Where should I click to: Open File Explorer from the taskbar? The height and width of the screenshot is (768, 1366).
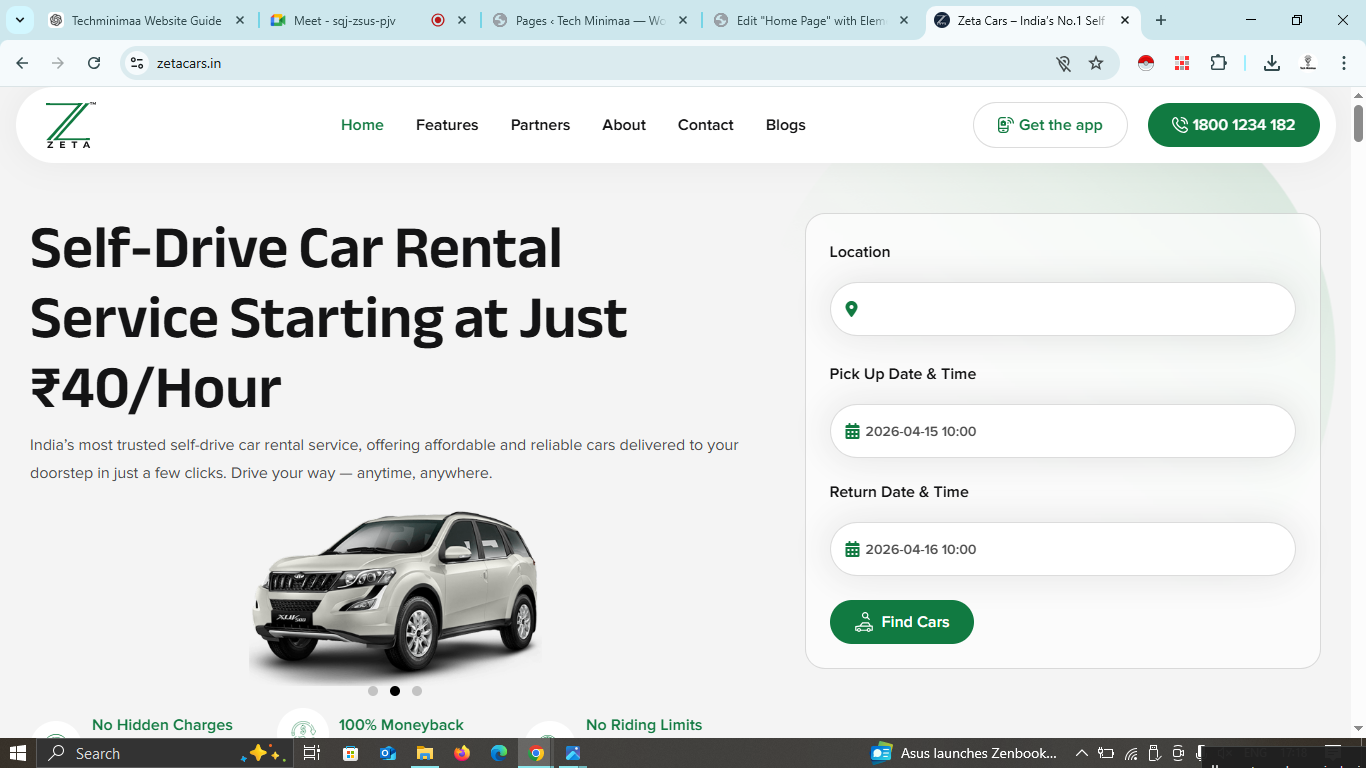click(x=424, y=753)
